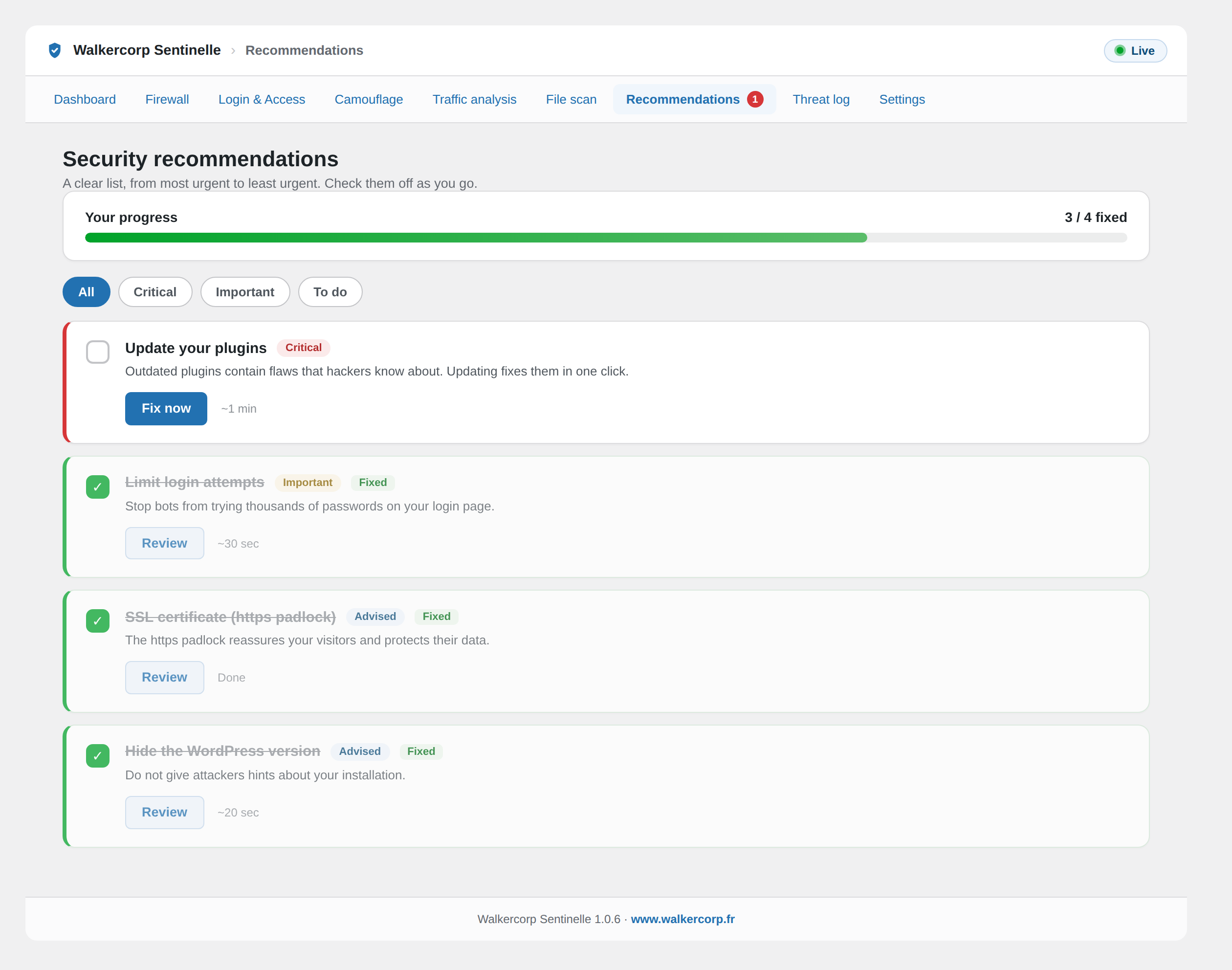Filter by Important recommendations
The image size is (1232, 970).
pos(245,292)
